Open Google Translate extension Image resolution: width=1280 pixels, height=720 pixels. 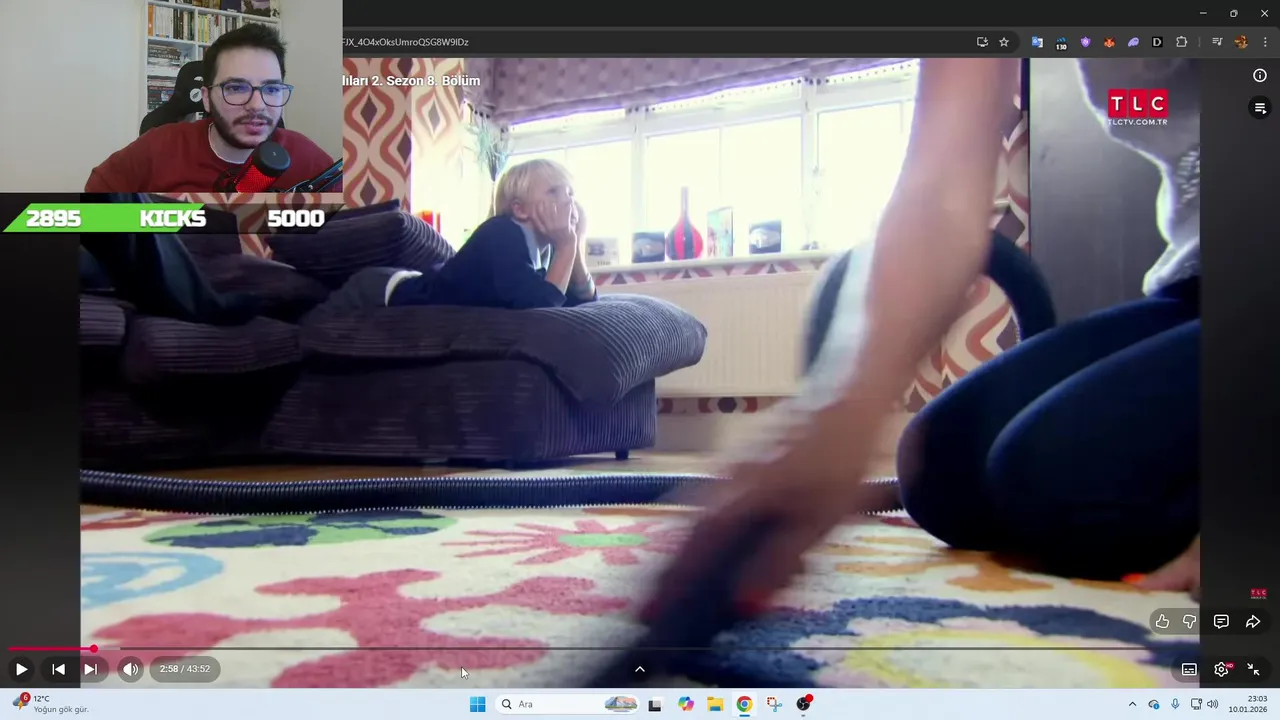click(x=1037, y=42)
